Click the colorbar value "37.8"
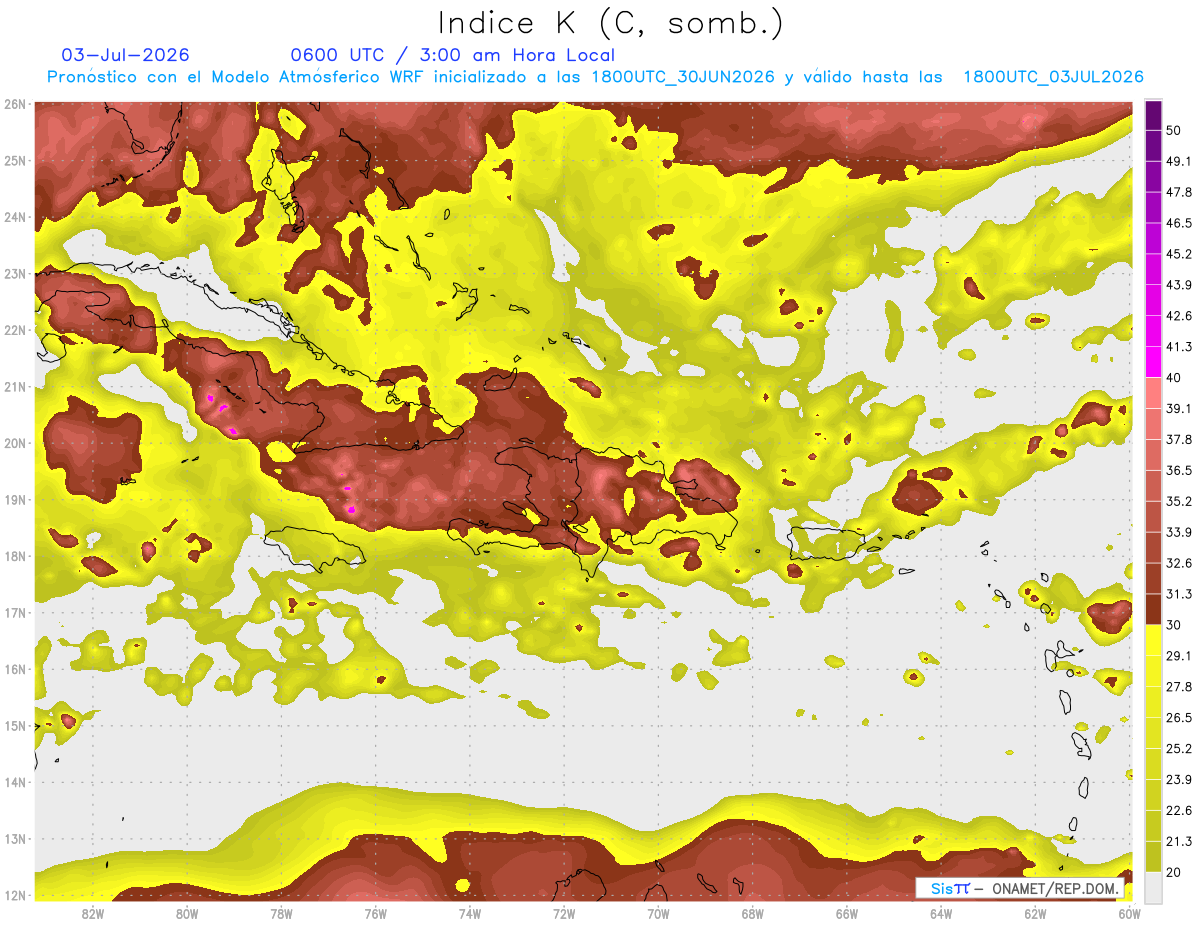The image size is (1200, 927). click(1180, 439)
